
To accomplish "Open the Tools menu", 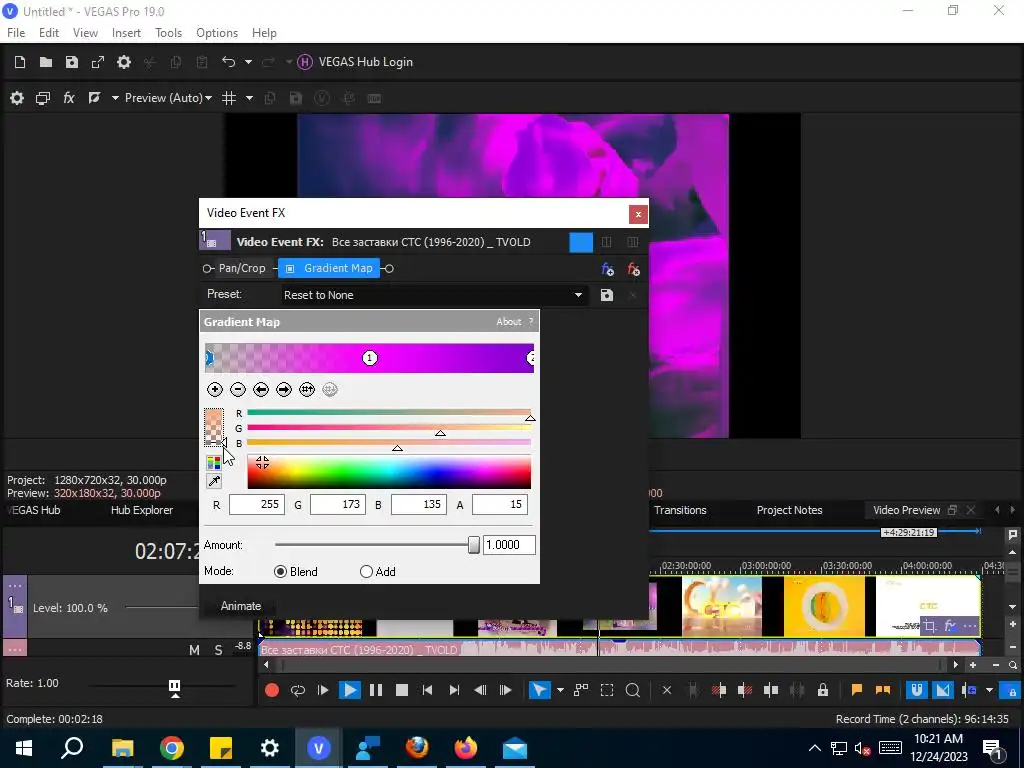I will click(168, 33).
